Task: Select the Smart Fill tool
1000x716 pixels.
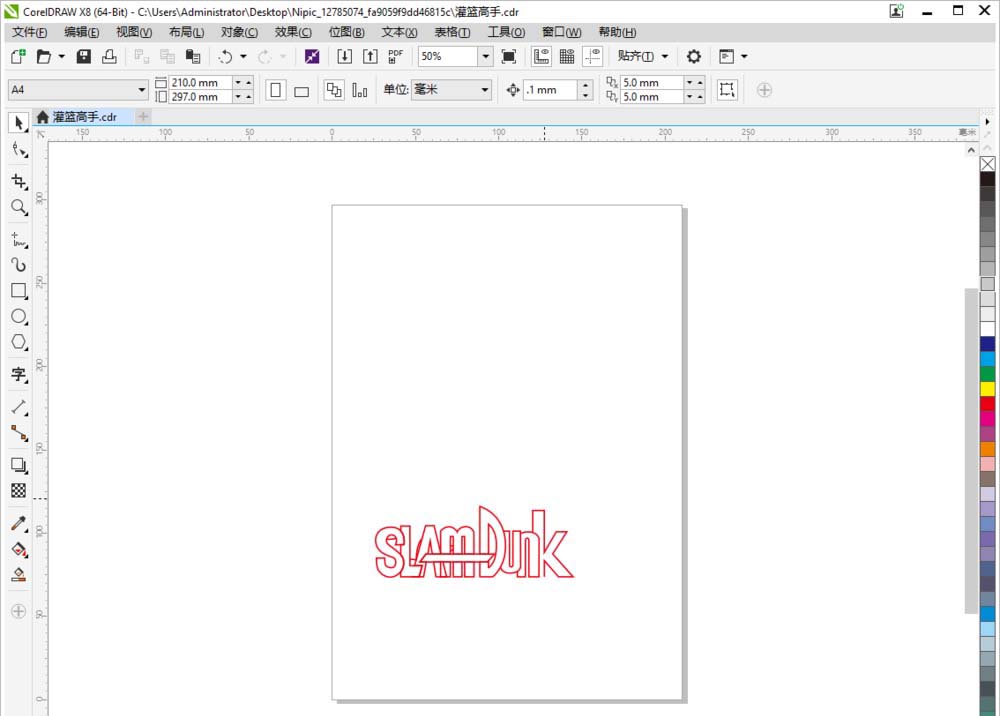Action: click(18, 574)
